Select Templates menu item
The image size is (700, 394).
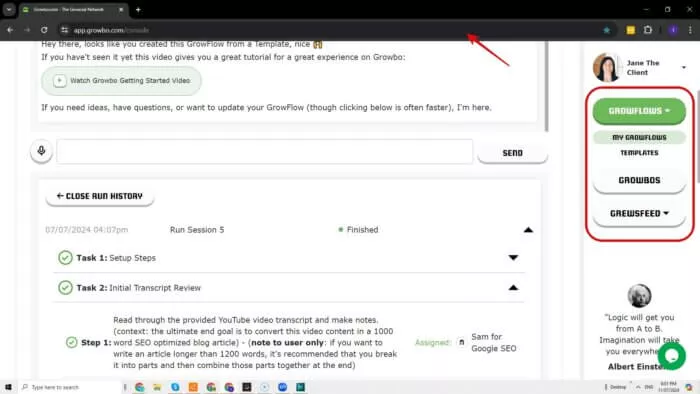[639, 153]
